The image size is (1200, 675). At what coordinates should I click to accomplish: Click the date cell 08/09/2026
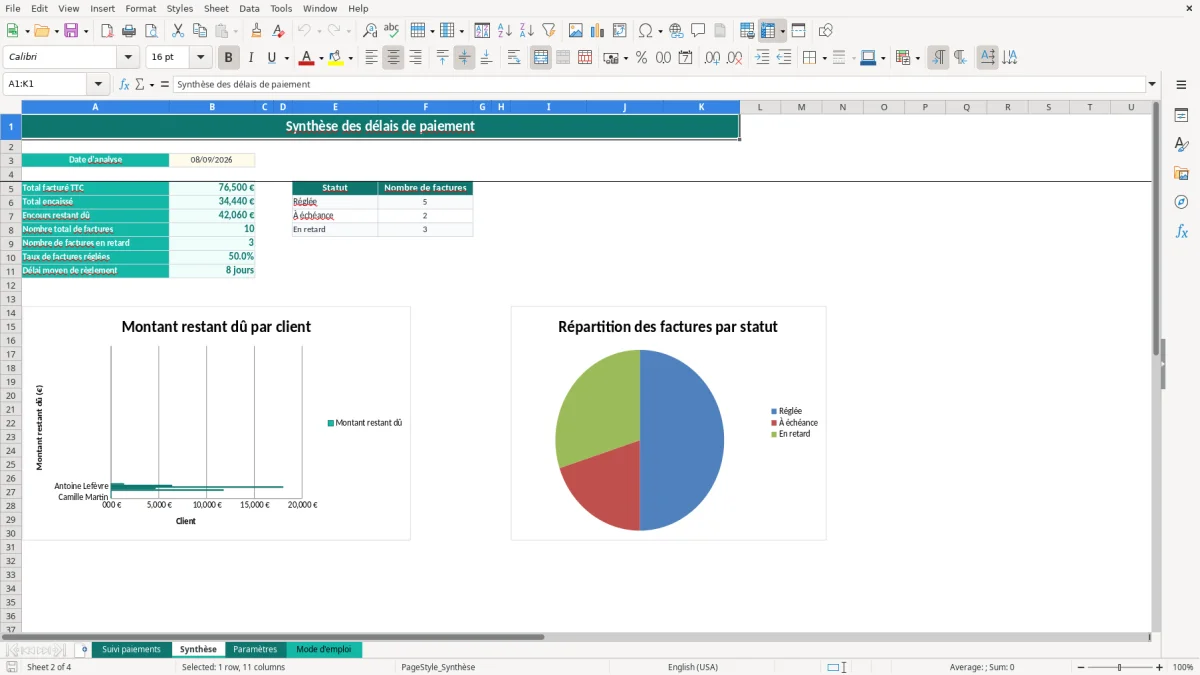click(x=212, y=160)
